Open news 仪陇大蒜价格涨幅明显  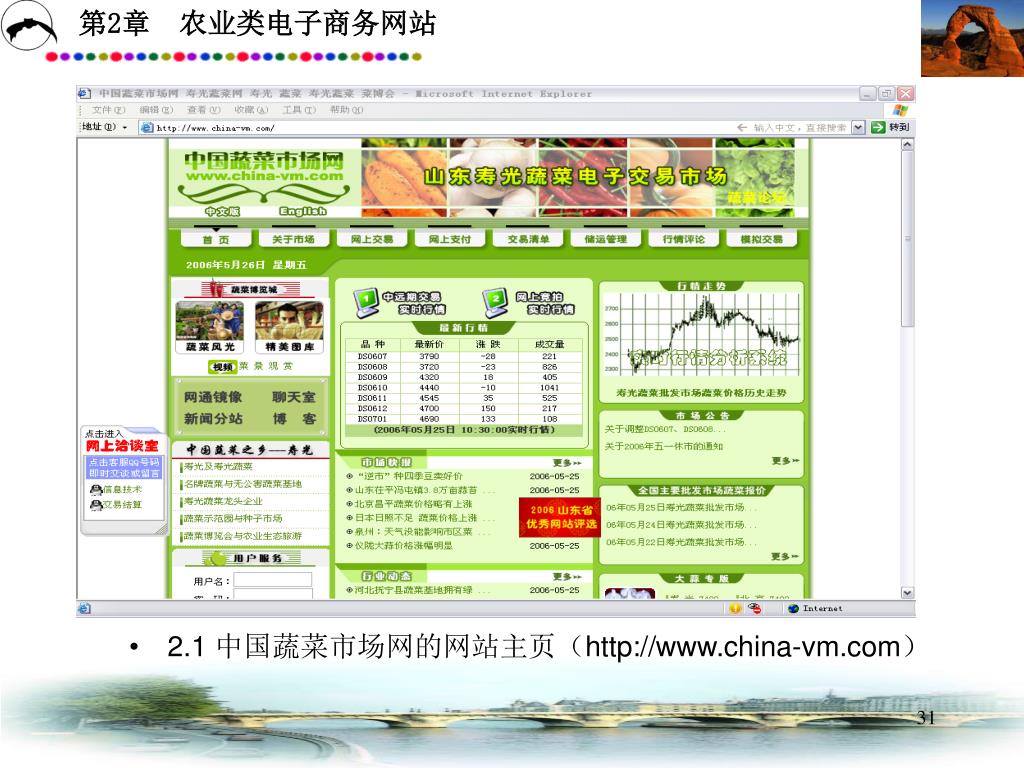(404, 546)
